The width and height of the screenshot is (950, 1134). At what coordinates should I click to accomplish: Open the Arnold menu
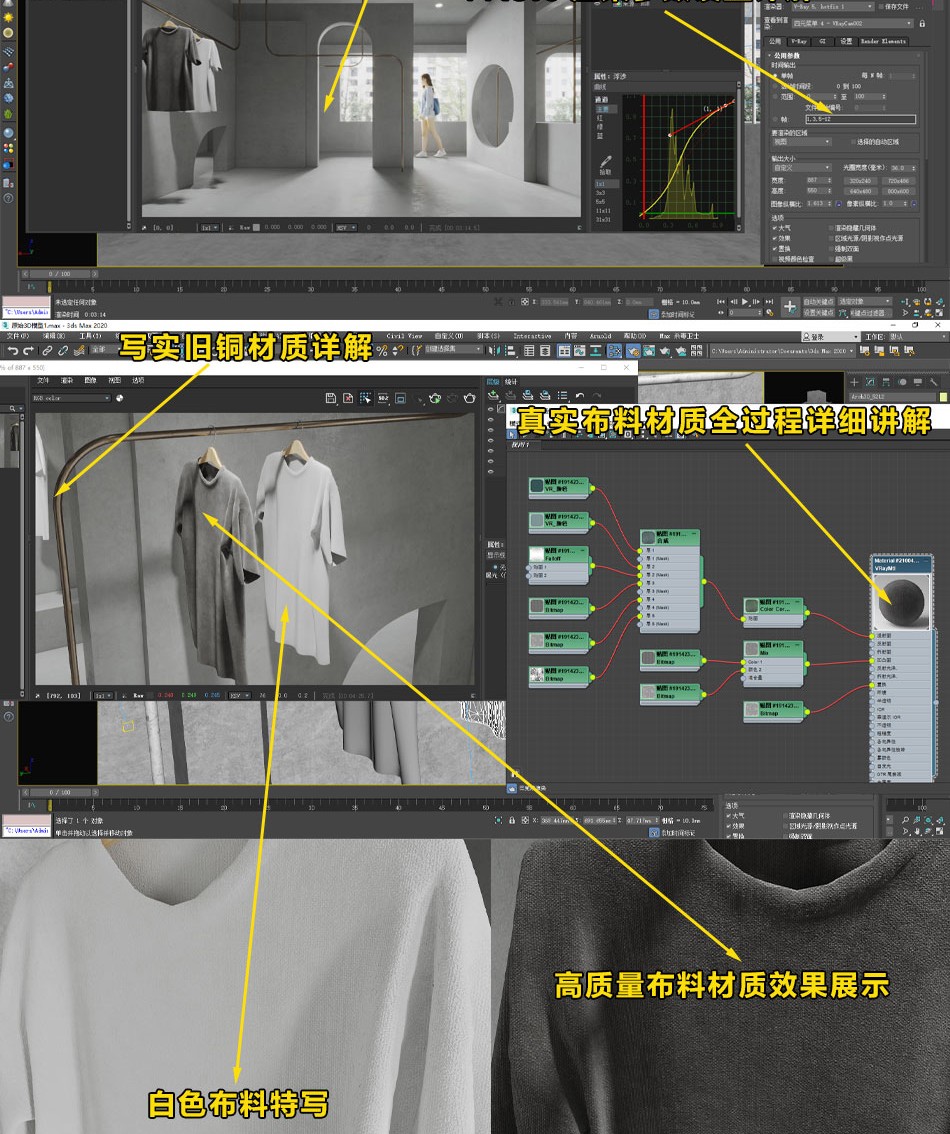click(600, 336)
